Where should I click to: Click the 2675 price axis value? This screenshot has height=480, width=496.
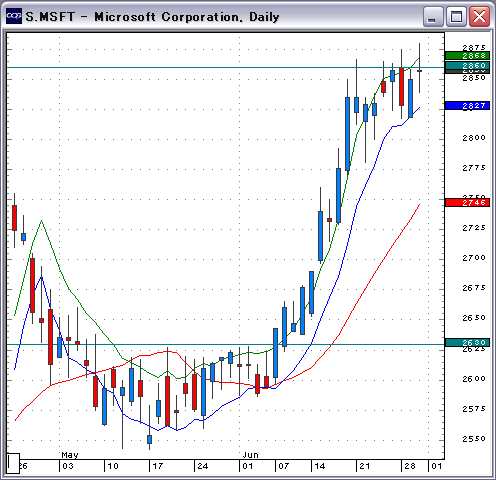pyautogui.click(x=474, y=288)
